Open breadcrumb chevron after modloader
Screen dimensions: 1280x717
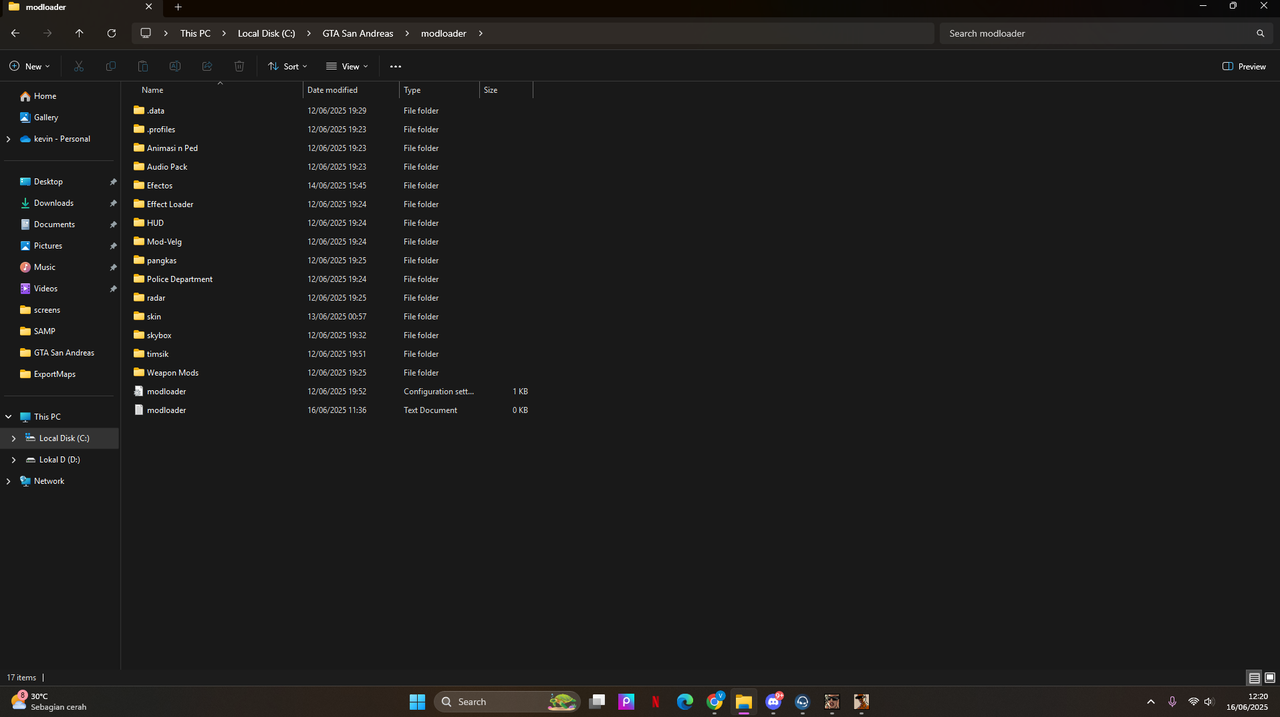(x=480, y=33)
